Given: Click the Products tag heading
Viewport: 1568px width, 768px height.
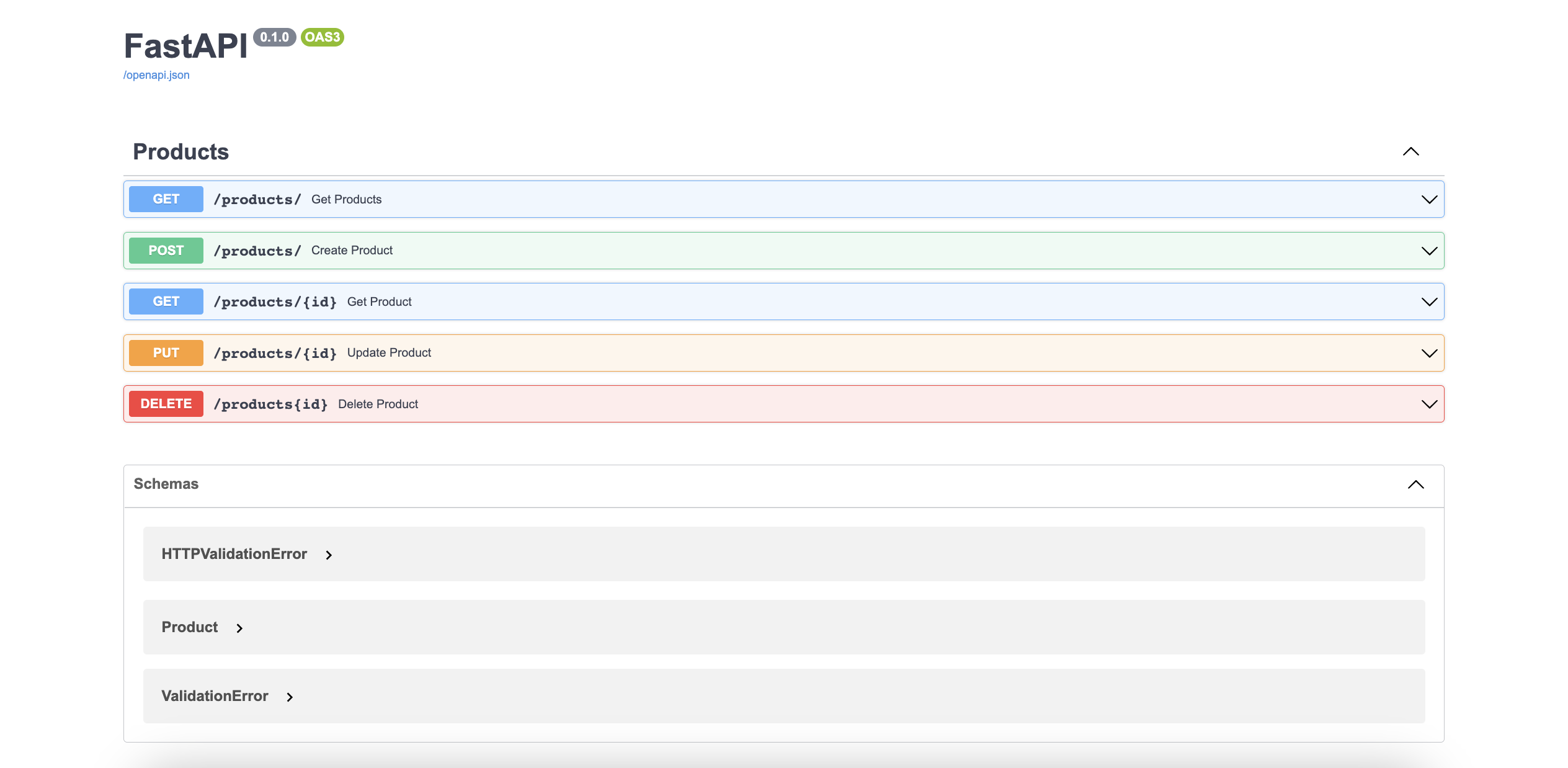Looking at the screenshot, I should point(180,152).
